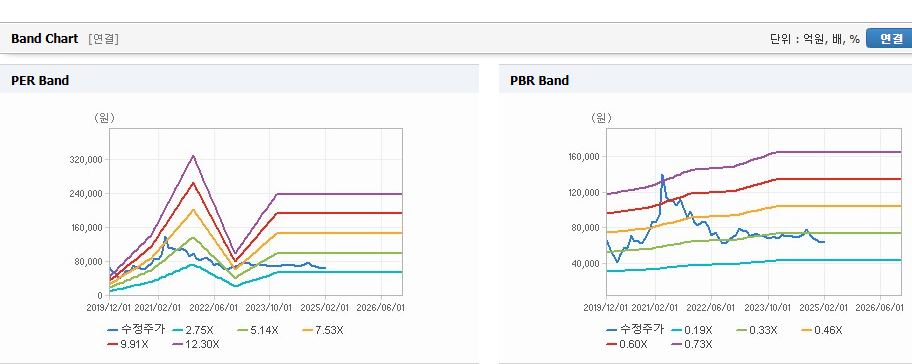This screenshot has width=912, height=364.
Task: Click the Band Chart section heading
Action: (44, 38)
